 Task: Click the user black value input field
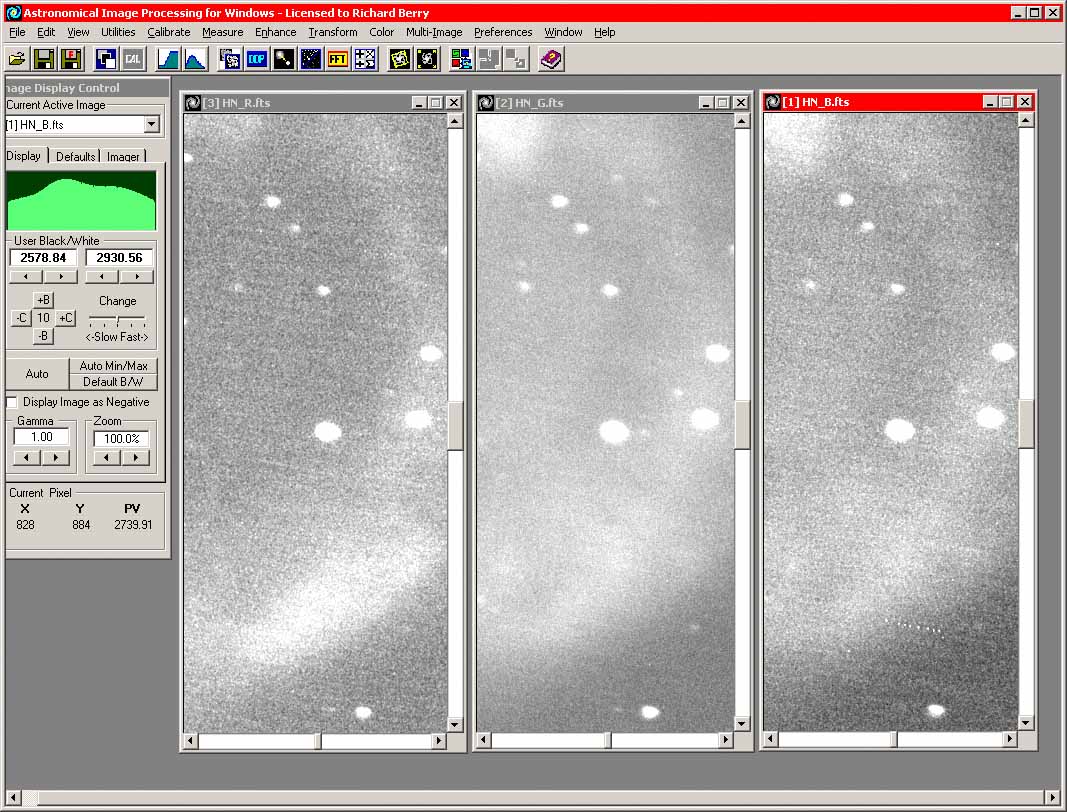(44, 258)
